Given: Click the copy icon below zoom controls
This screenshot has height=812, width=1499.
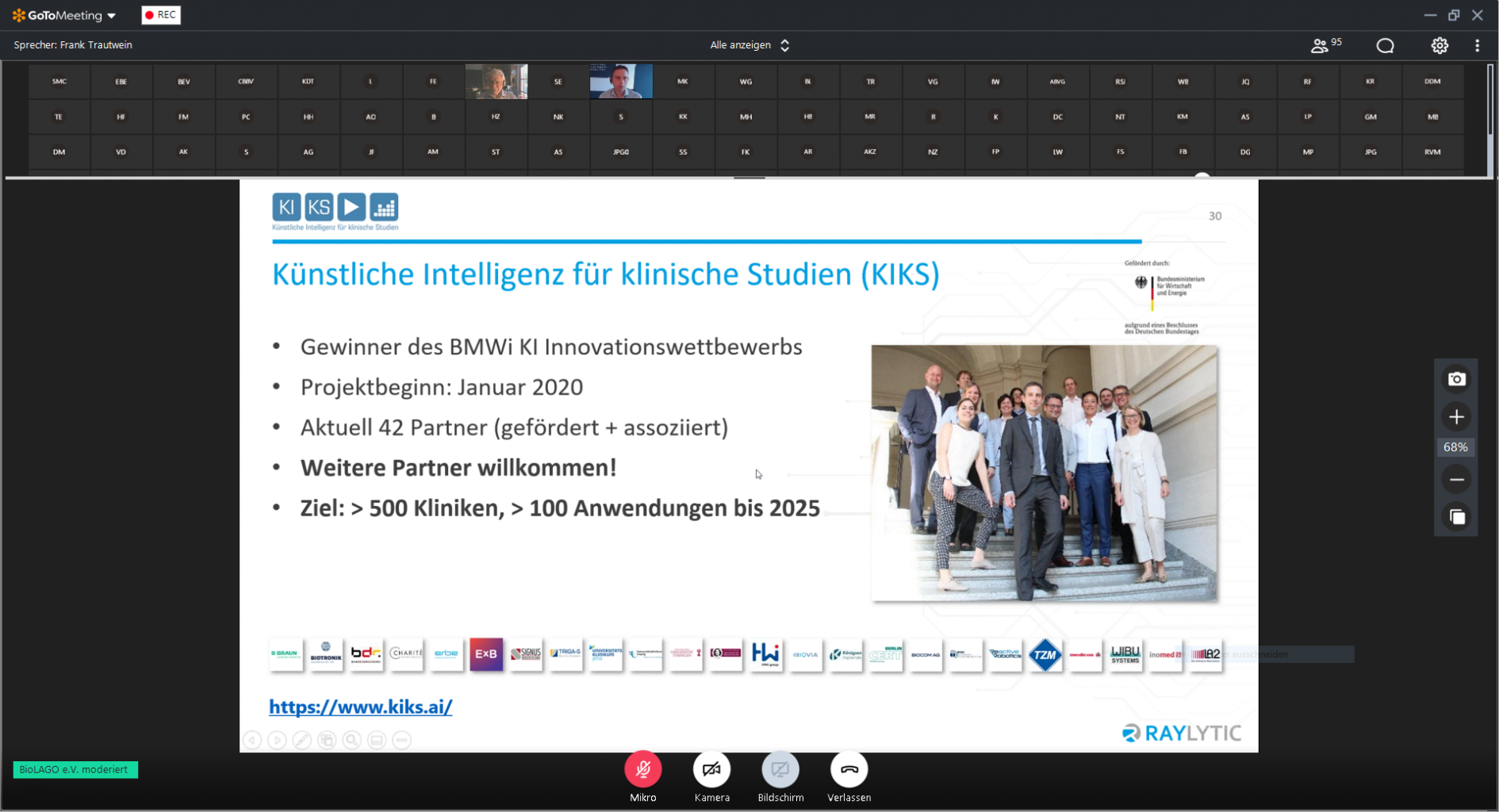Looking at the screenshot, I should [x=1456, y=517].
